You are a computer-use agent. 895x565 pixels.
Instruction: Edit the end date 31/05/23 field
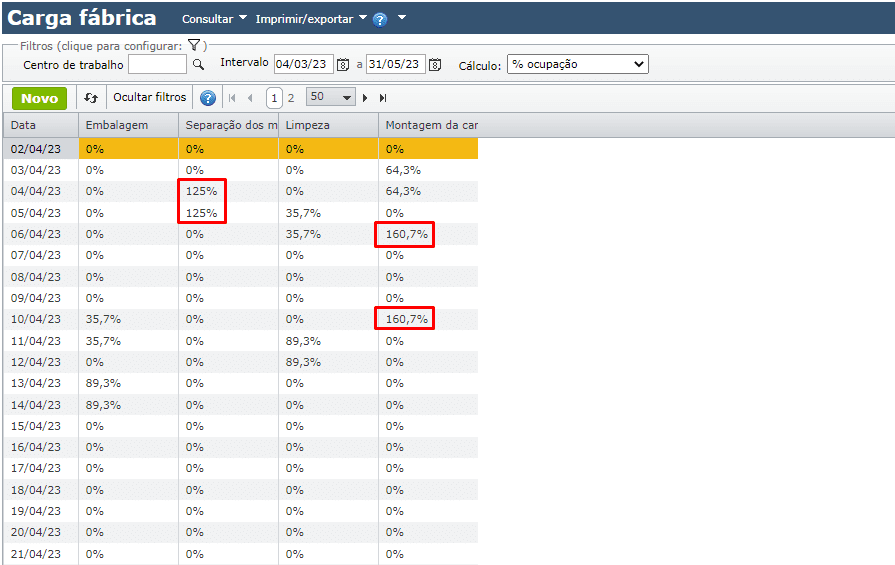396,64
